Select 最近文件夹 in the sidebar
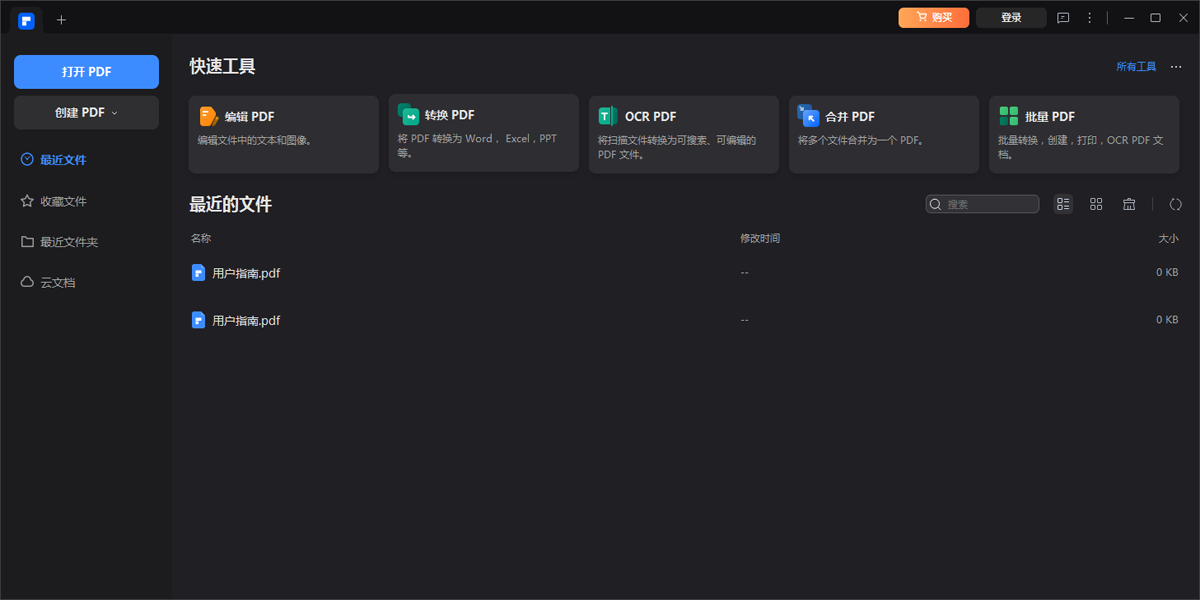This screenshot has width=1200, height=600. tap(68, 242)
